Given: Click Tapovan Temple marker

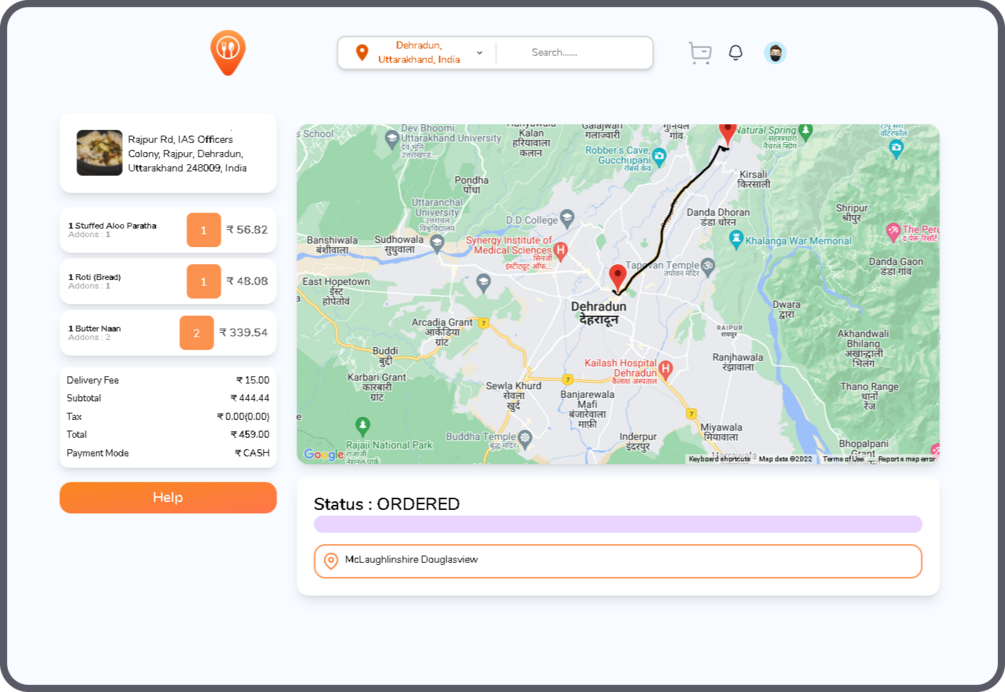Looking at the screenshot, I should [708, 266].
